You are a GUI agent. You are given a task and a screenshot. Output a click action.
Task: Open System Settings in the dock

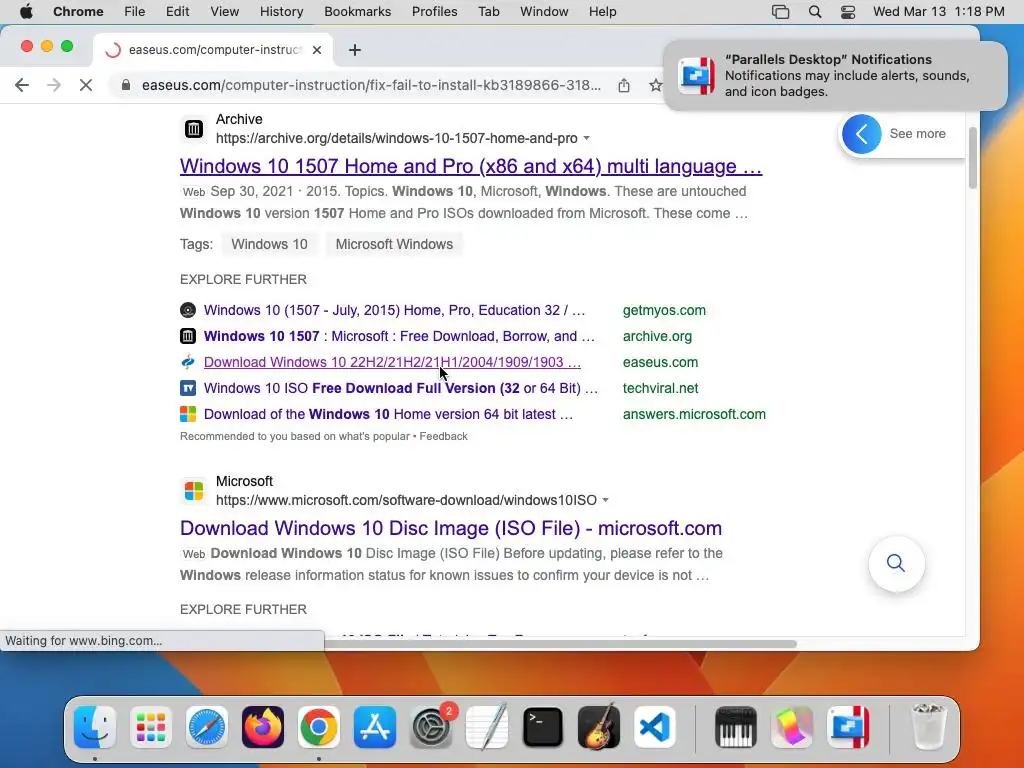(x=431, y=727)
